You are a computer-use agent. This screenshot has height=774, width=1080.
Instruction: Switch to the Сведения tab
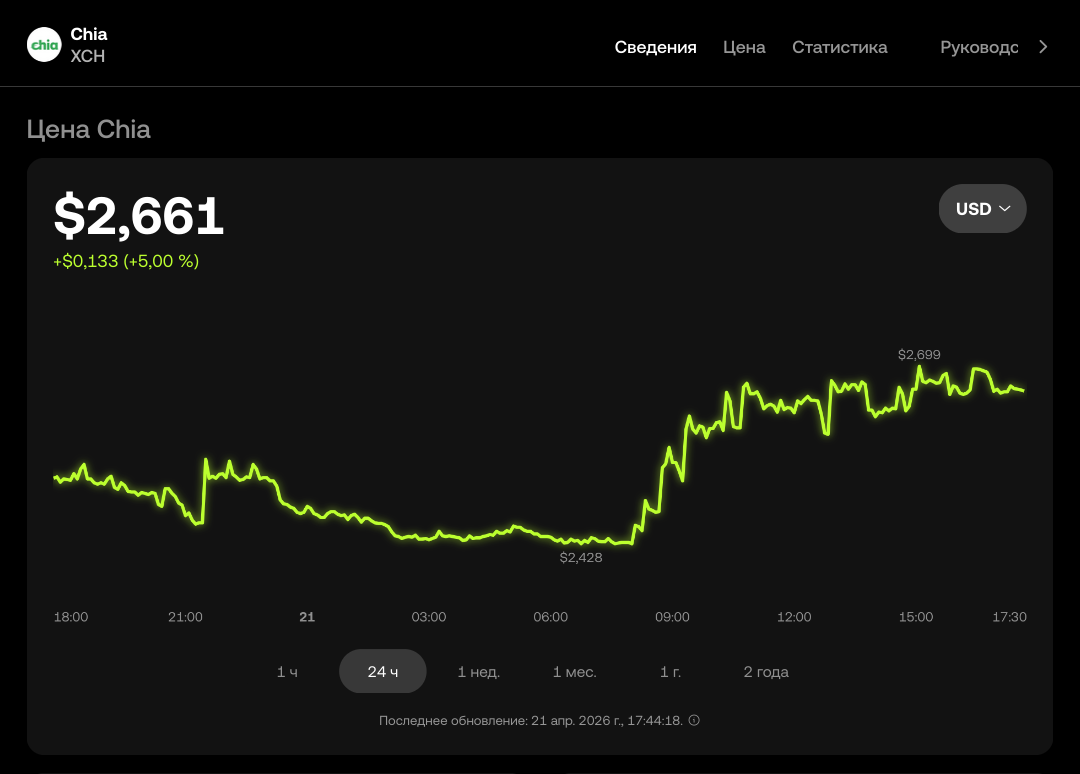click(655, 47)
